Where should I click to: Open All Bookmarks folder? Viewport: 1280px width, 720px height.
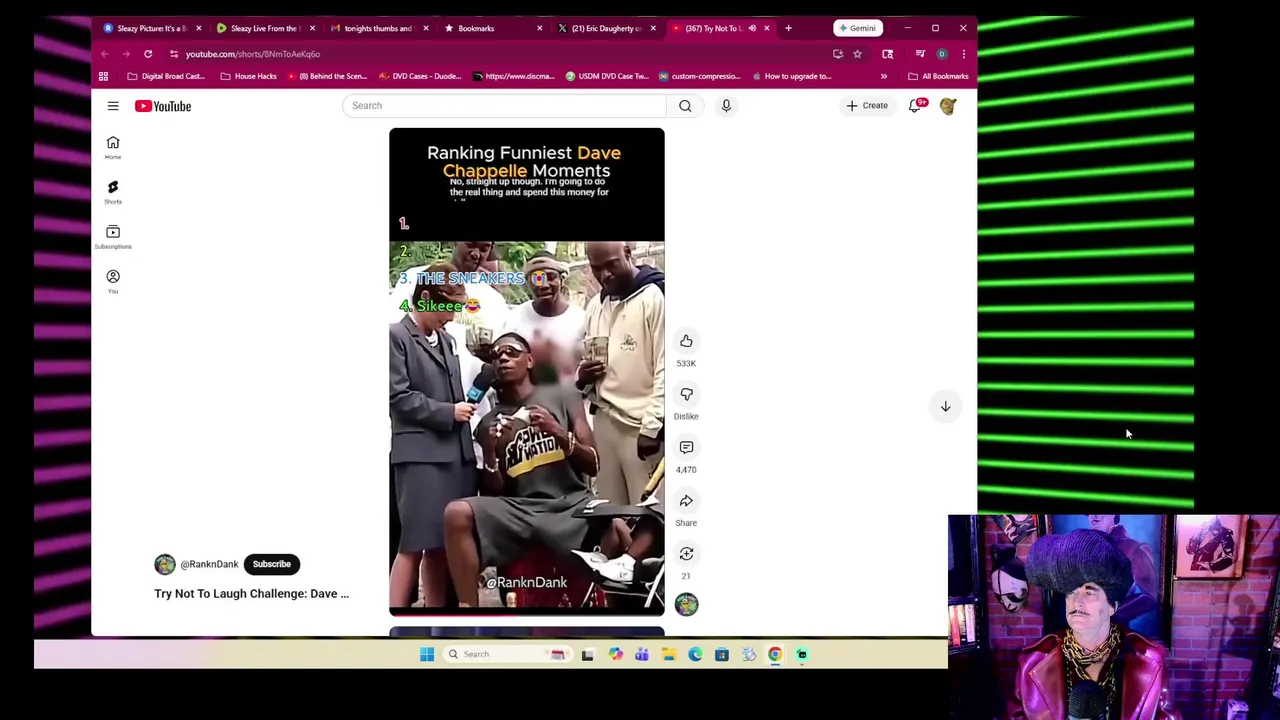(x=938, y=76)
